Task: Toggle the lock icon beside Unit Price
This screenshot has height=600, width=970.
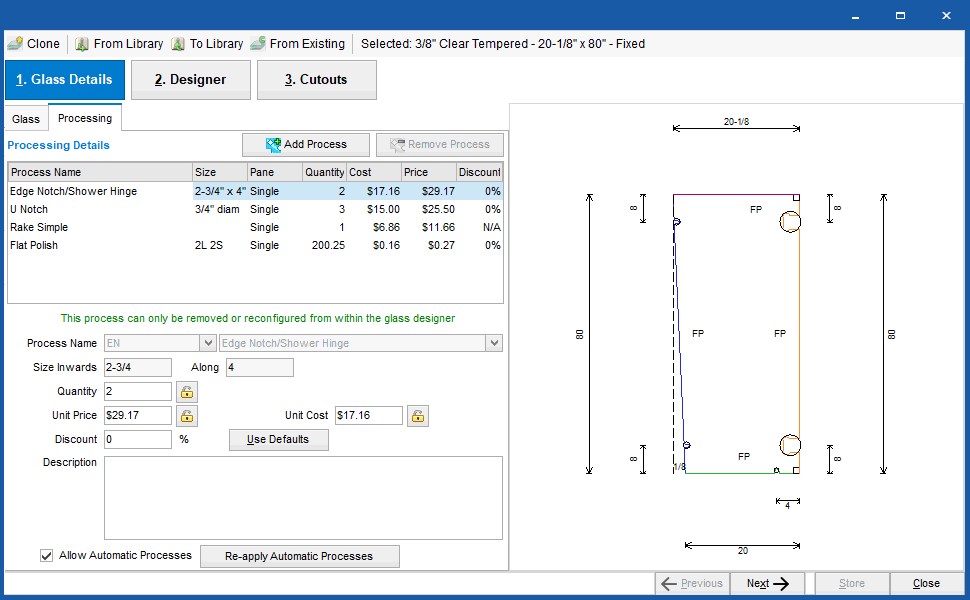Action: pos(187,415)
